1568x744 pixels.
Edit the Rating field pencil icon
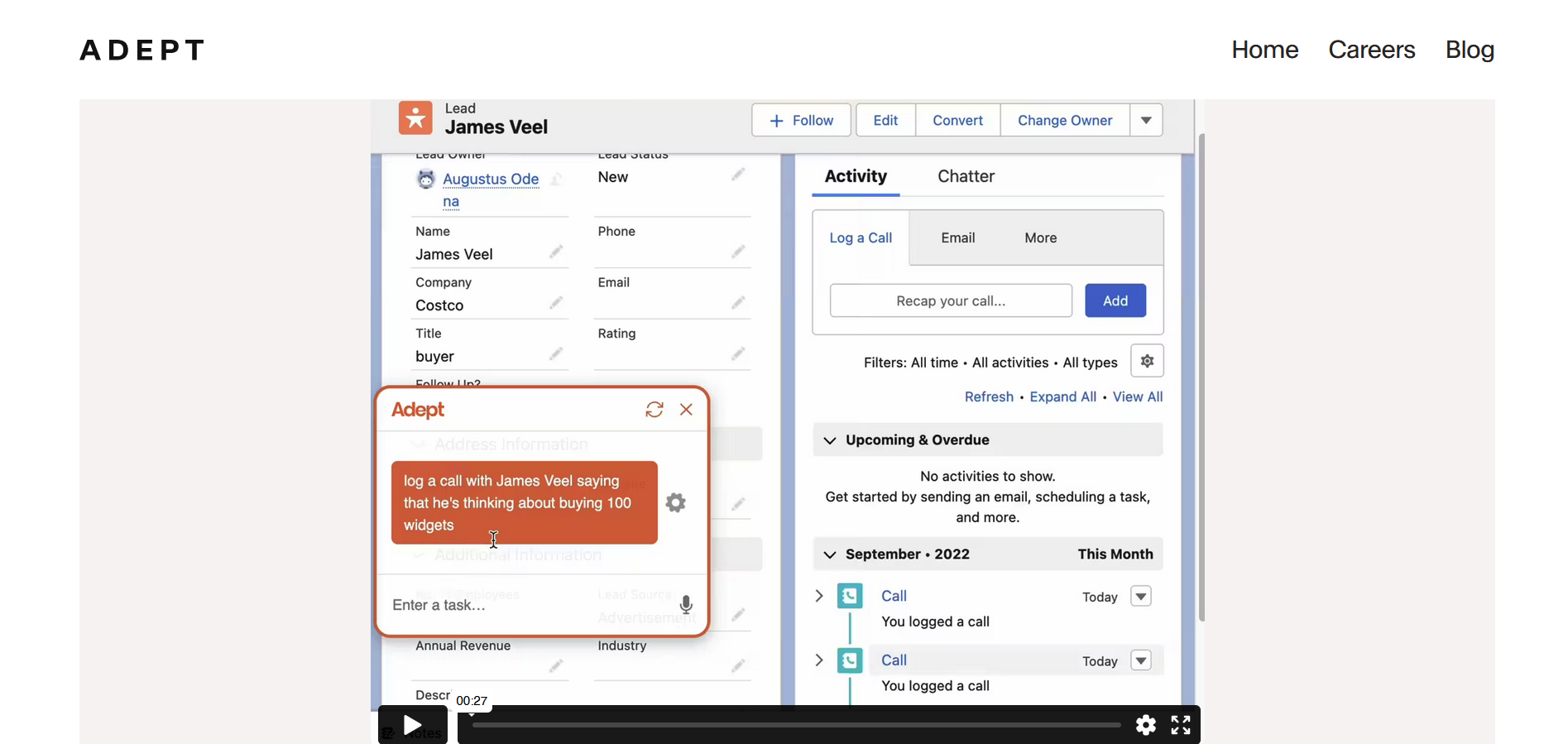[738, 353]
